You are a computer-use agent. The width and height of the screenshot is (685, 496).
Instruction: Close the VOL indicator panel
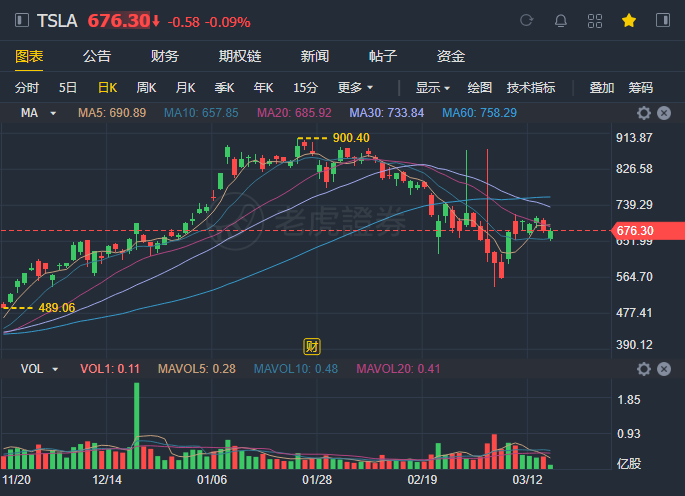664,369
